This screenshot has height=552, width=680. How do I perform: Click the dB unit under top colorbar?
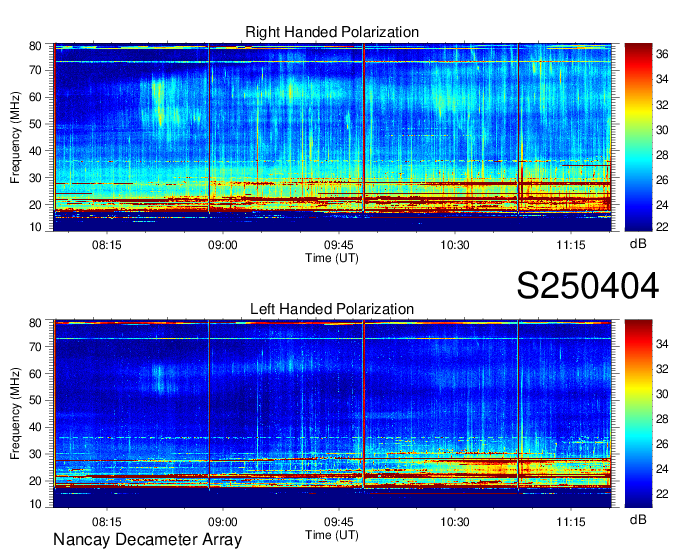coord(638,244)
